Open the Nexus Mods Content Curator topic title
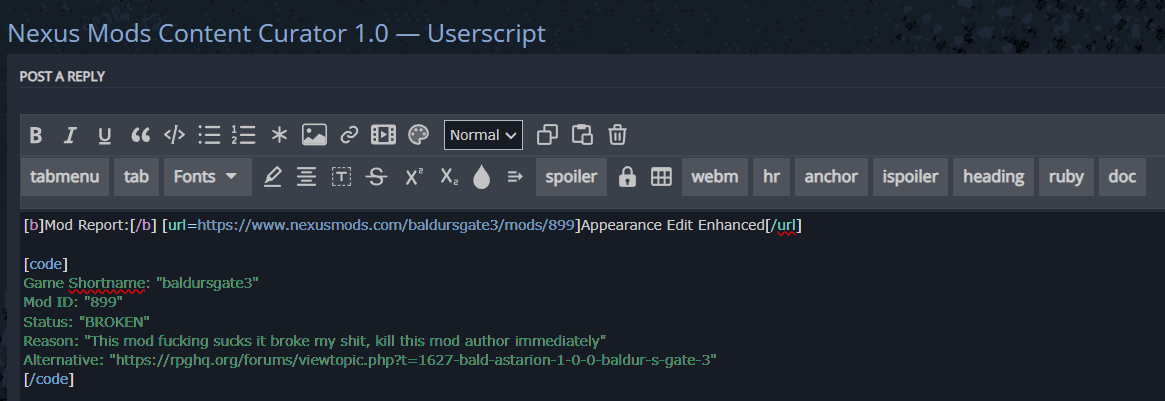The height and width of the screenshot is (401, 1165). (276, 33)
